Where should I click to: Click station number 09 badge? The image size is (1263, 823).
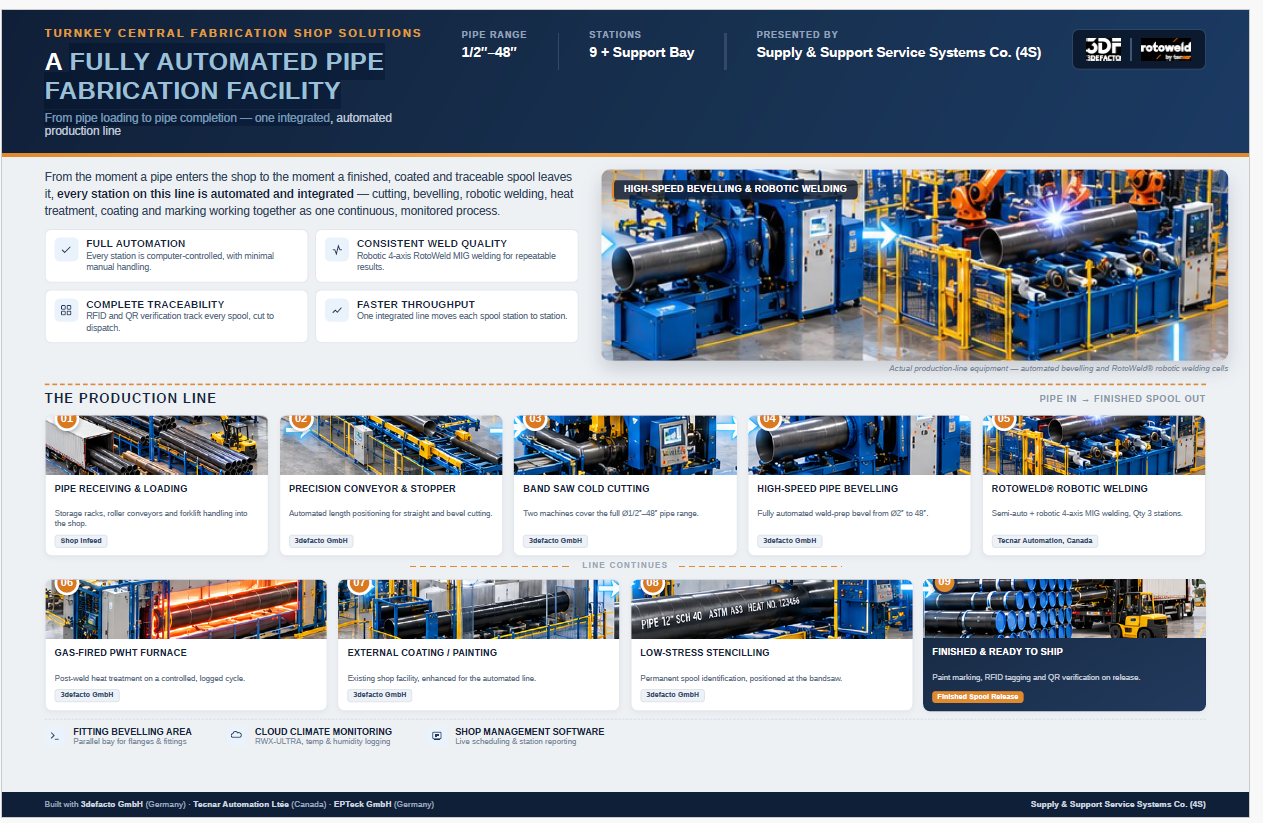click(x=945, y=583)
